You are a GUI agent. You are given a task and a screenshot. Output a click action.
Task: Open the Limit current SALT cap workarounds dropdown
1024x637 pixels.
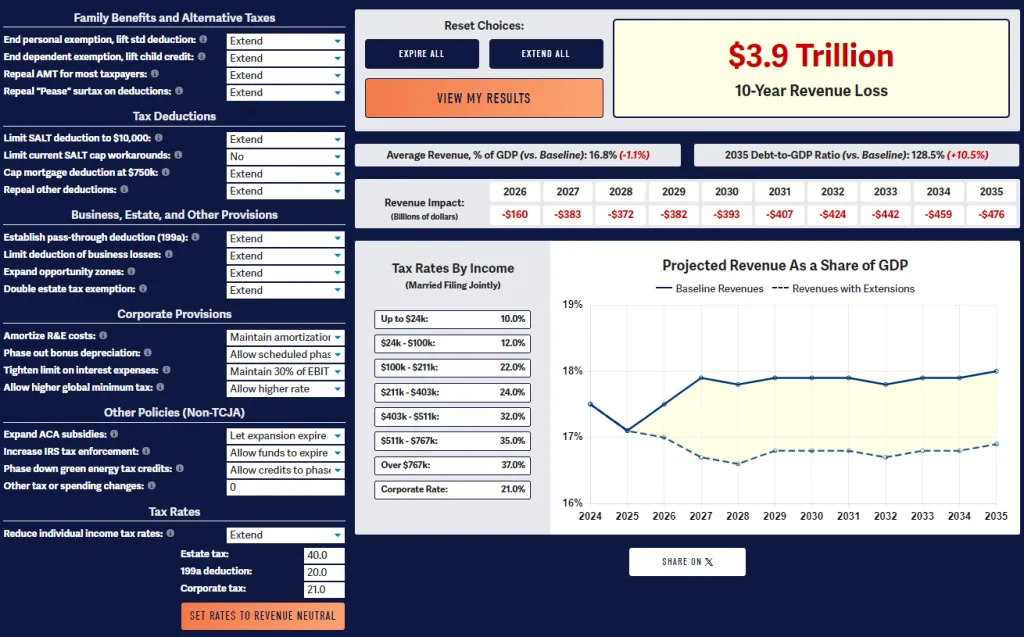coord(285,157)
